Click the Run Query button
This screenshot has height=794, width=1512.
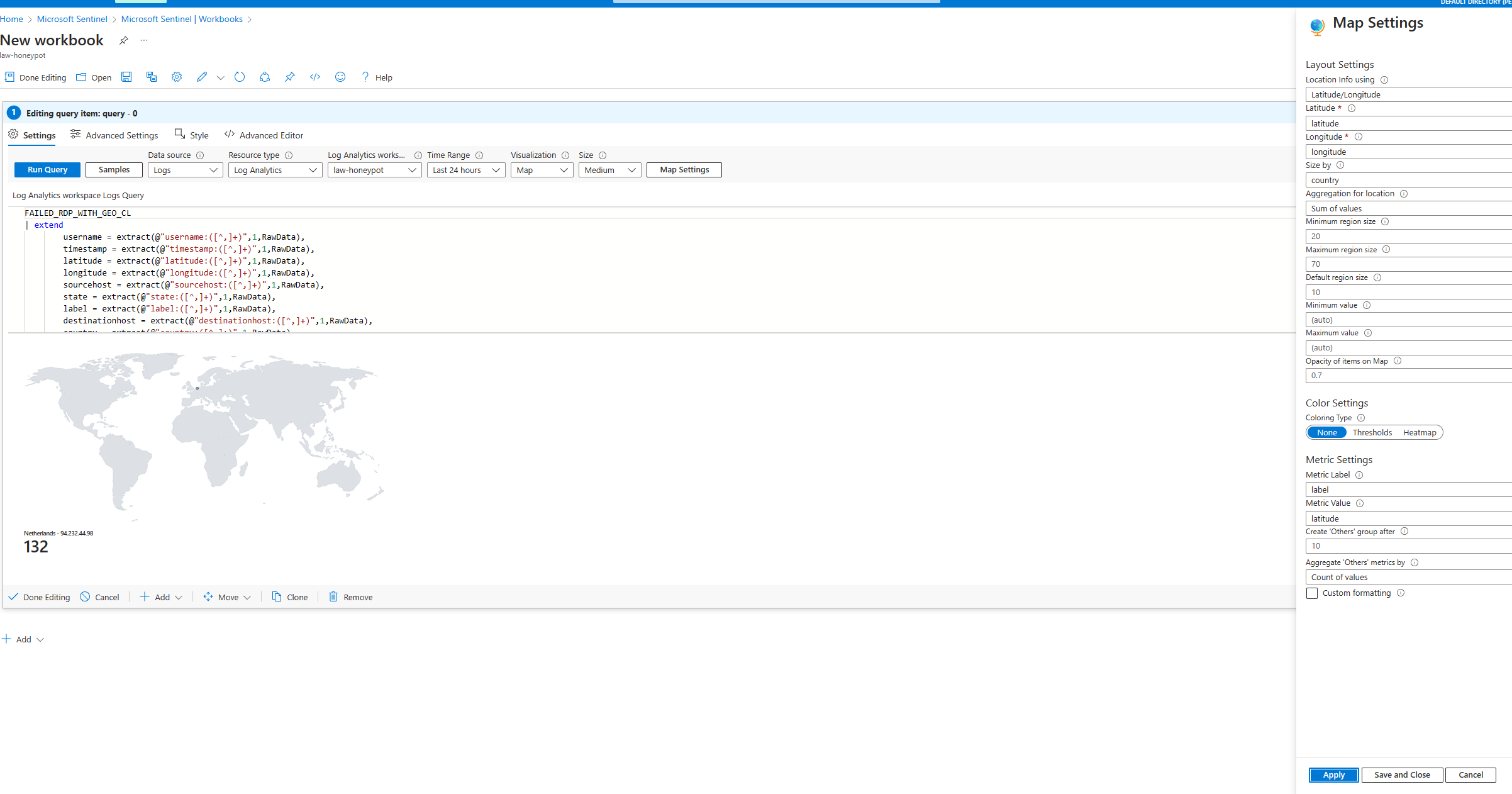point(47,170)
